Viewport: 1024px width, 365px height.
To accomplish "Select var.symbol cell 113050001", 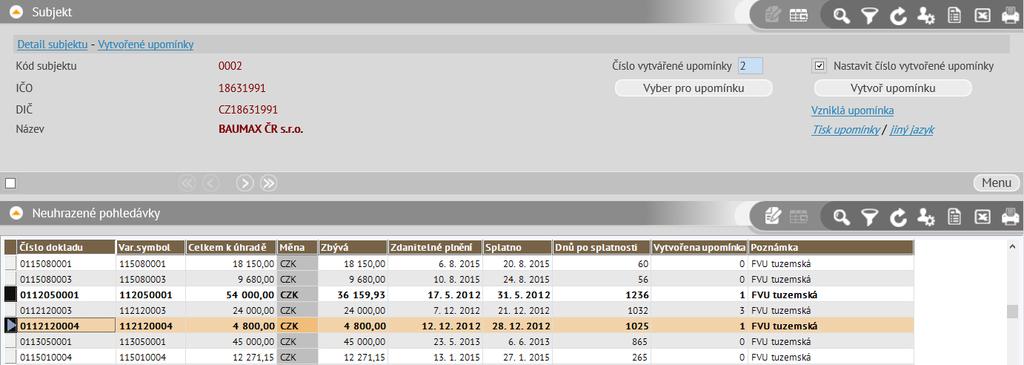I will [x=151, y=341].
